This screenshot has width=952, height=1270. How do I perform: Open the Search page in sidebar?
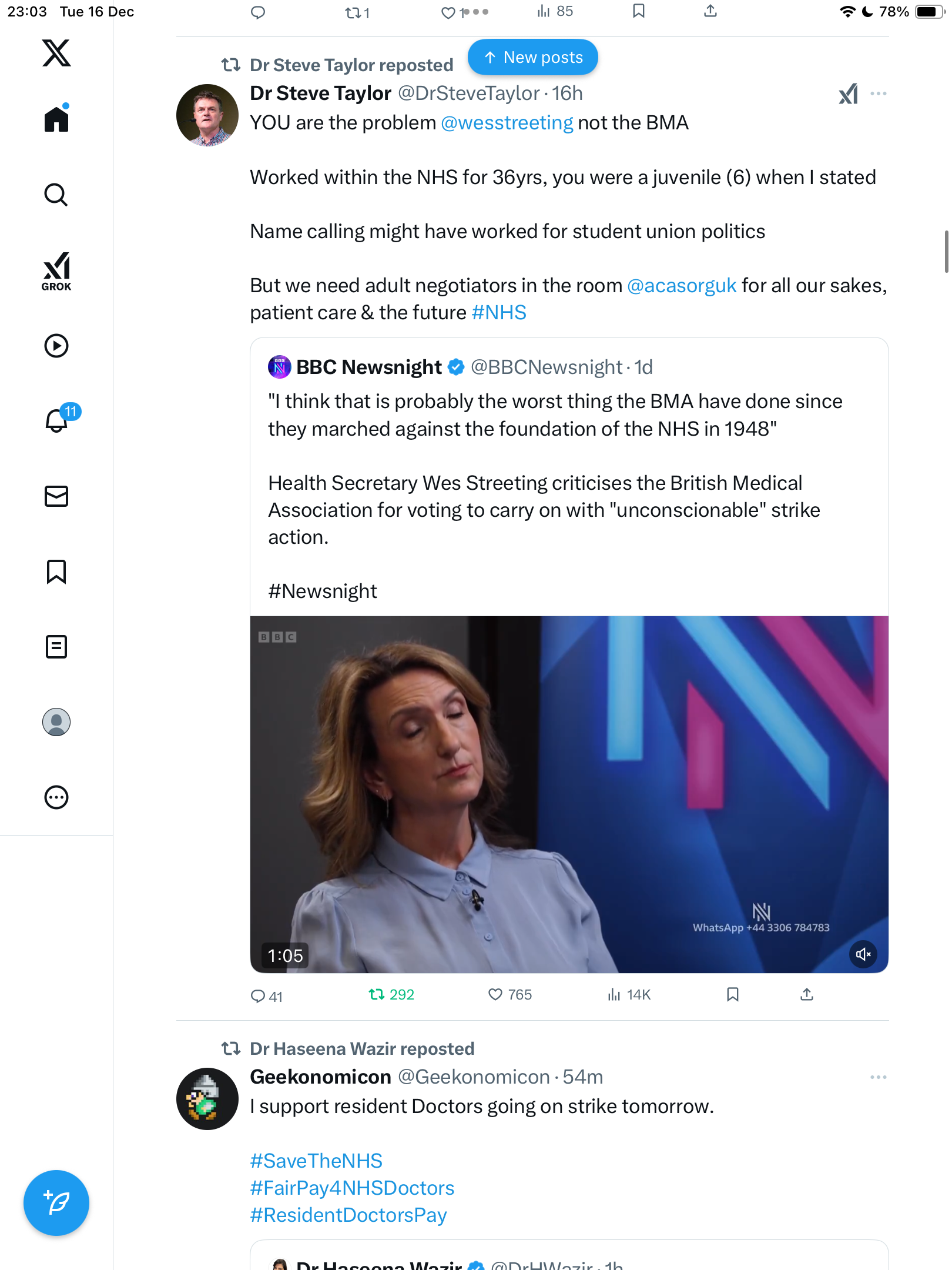(x=56, y=195)
